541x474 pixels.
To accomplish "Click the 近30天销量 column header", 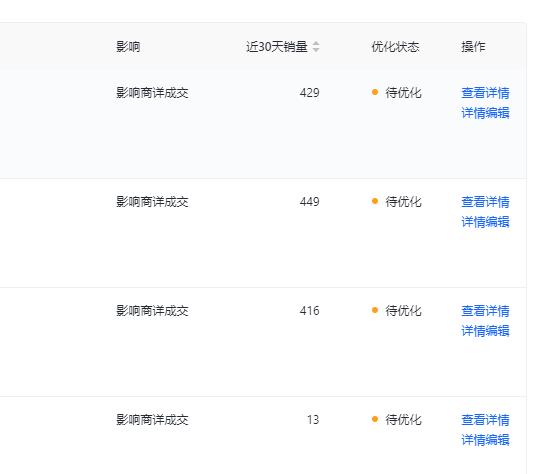I will [x=277, y=47].
